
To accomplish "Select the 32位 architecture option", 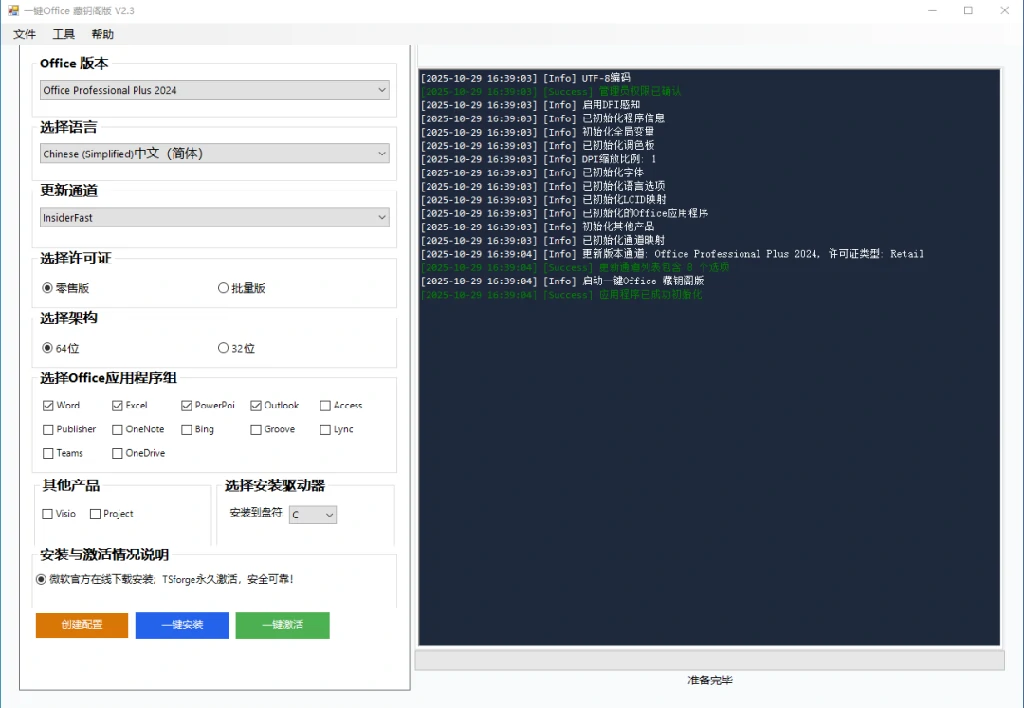I will click(x=223, y=347).
